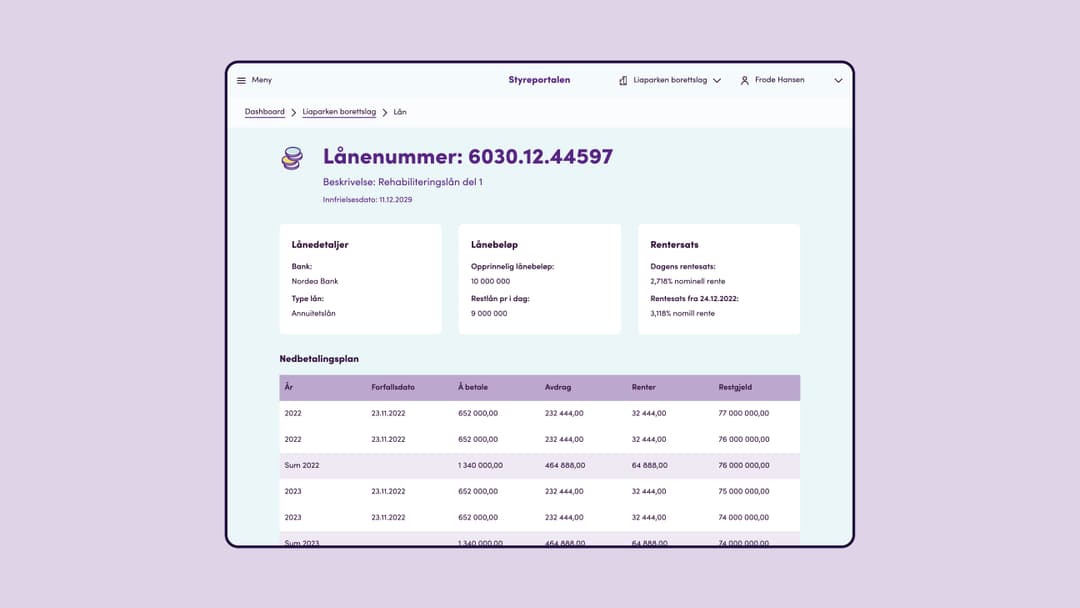This screenshot has height=608, width=1080.
Task: Click the Restgjeld column header
Action: (735, 387)
